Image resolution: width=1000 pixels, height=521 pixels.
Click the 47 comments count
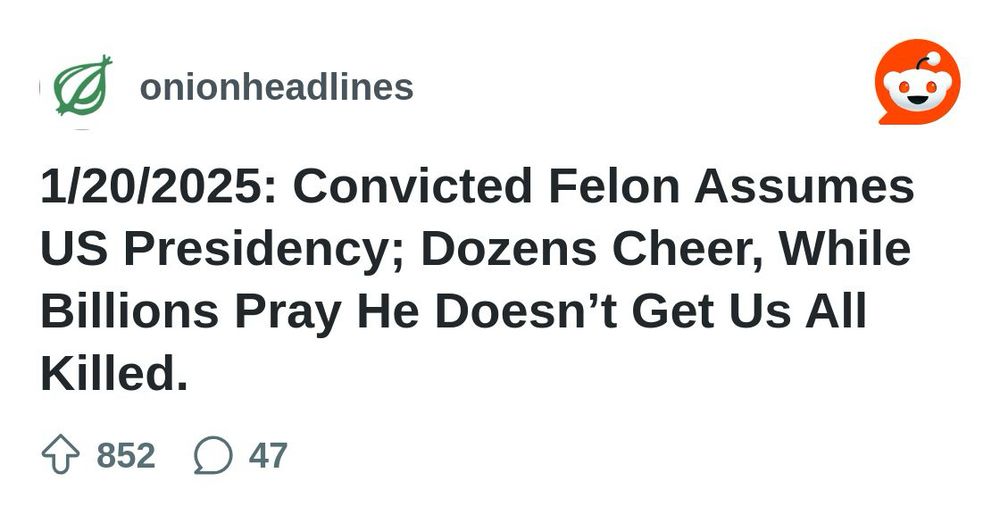[268, 457]
